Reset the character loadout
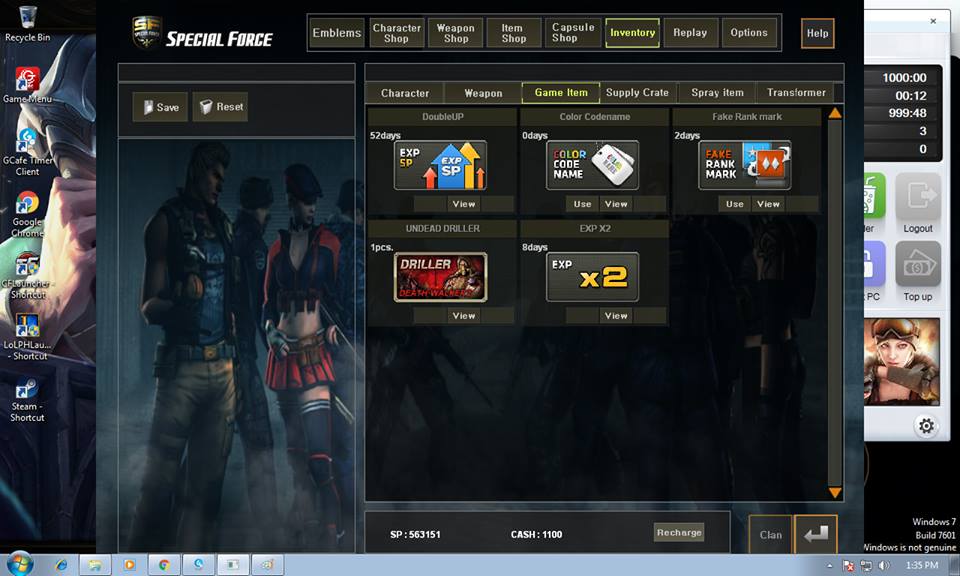960x576 pixels. pyautogui.click(x=220, y=107)
